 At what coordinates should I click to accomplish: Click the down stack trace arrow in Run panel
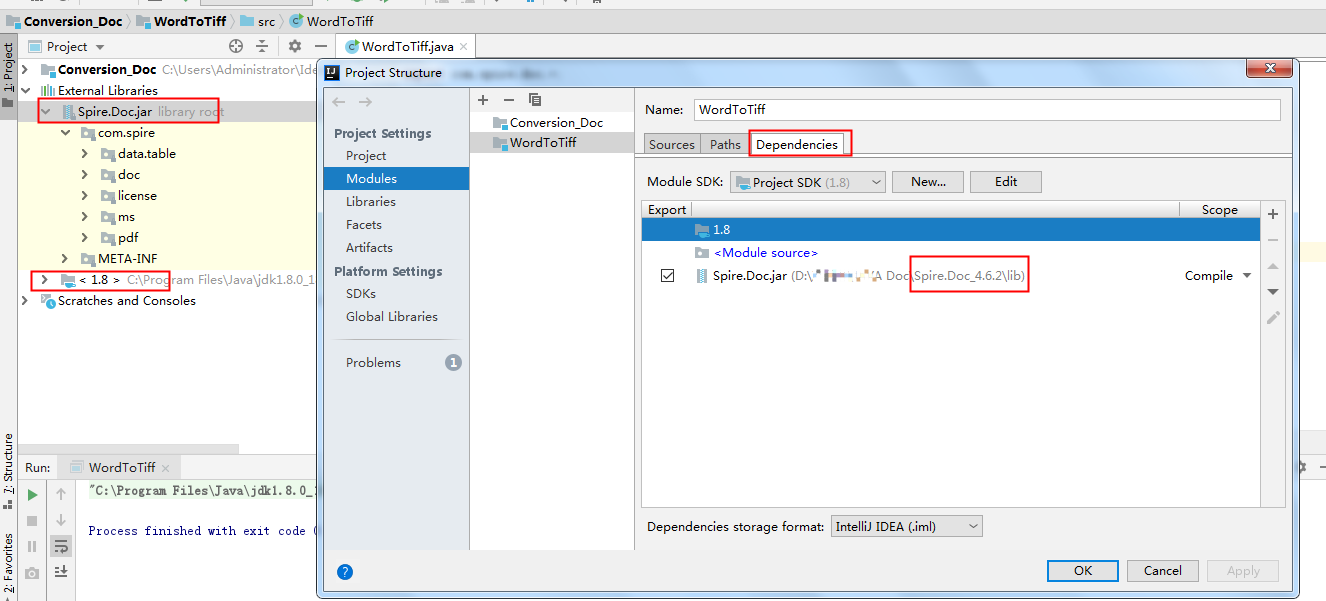[61, 520]
